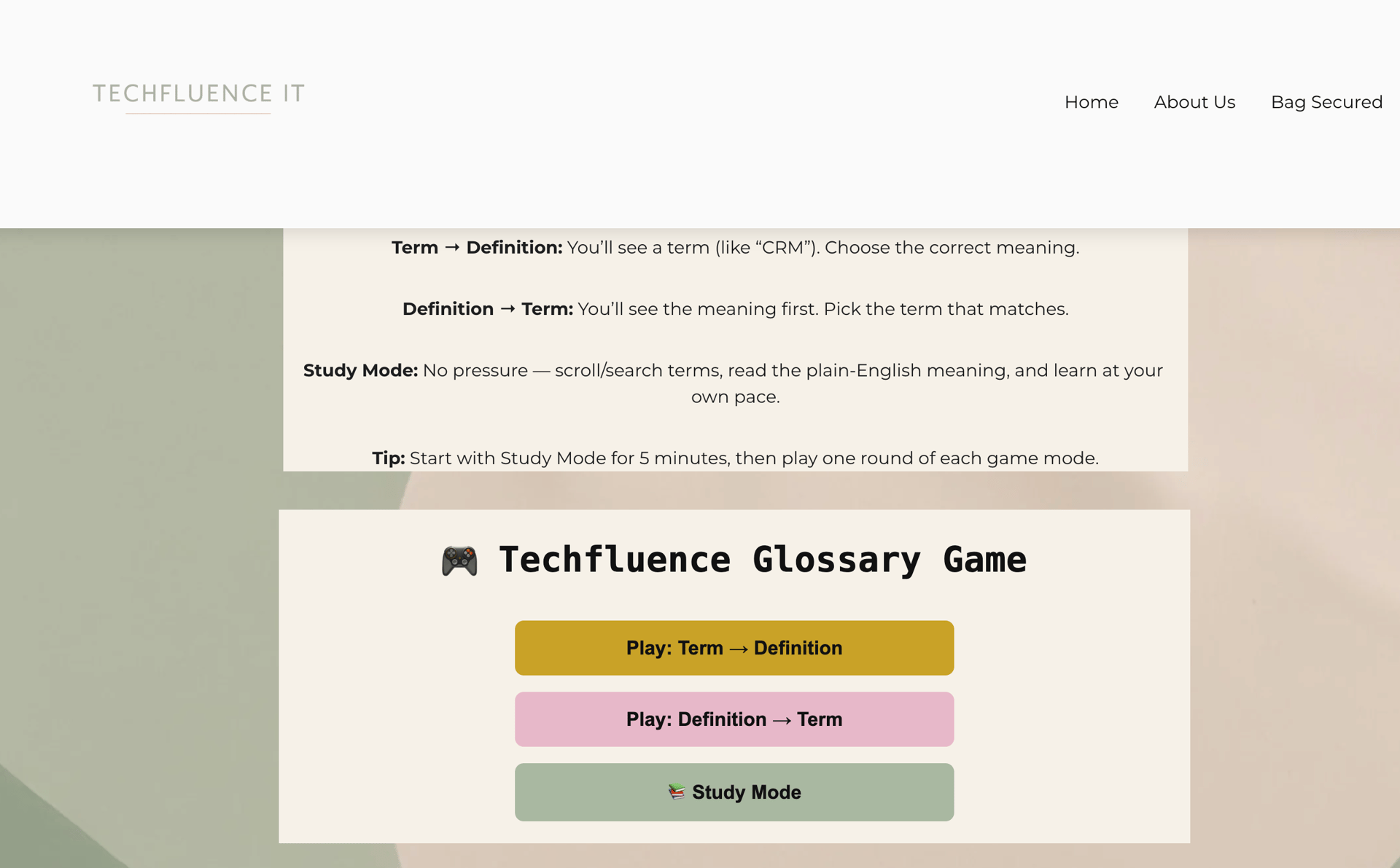Click arrow in yellow Term → Definition button
Viewport: 1400px width, 868px height.
click(738, 649)
